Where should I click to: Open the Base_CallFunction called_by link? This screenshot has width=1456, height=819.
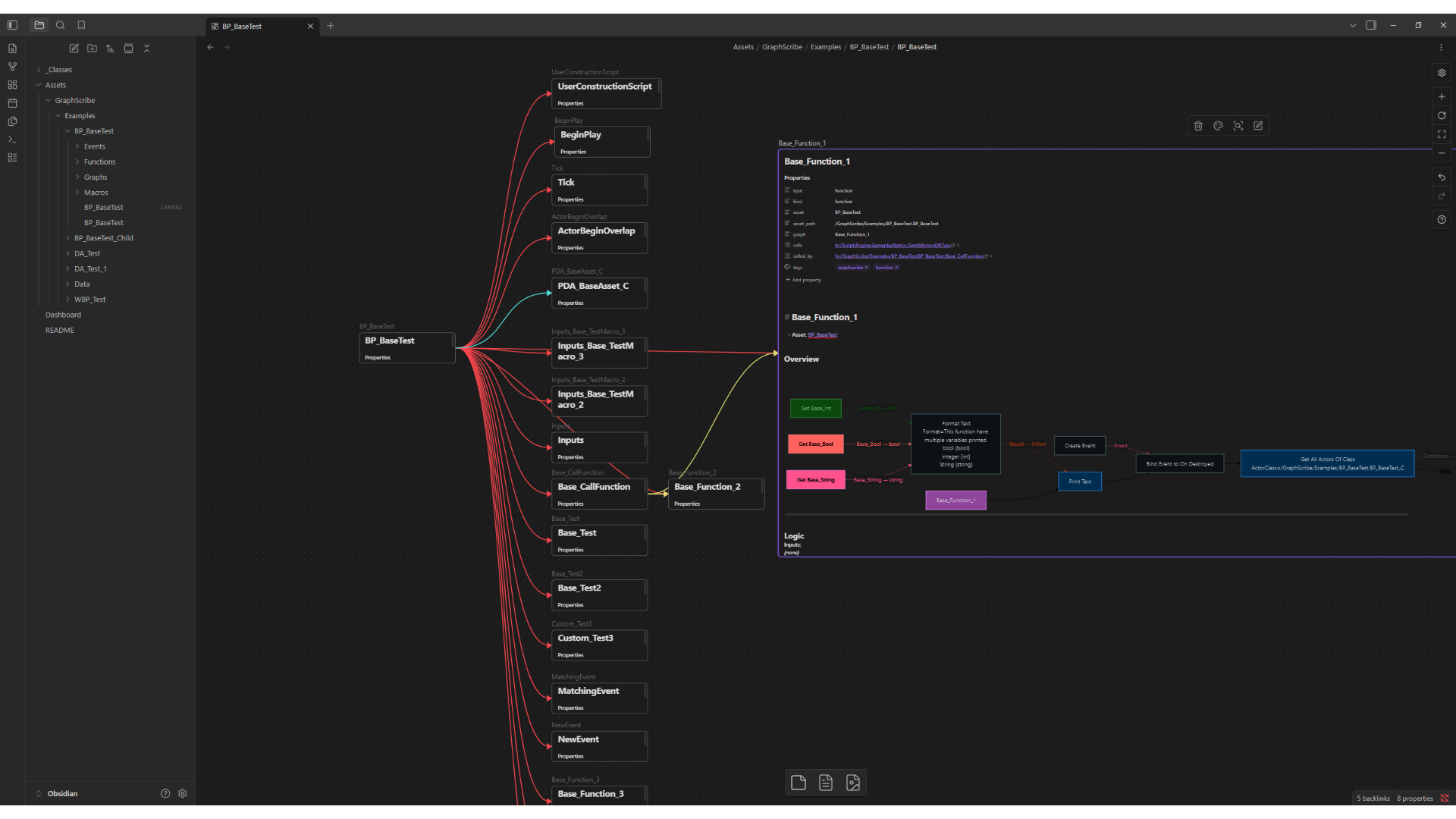click(x=909, y=256)
